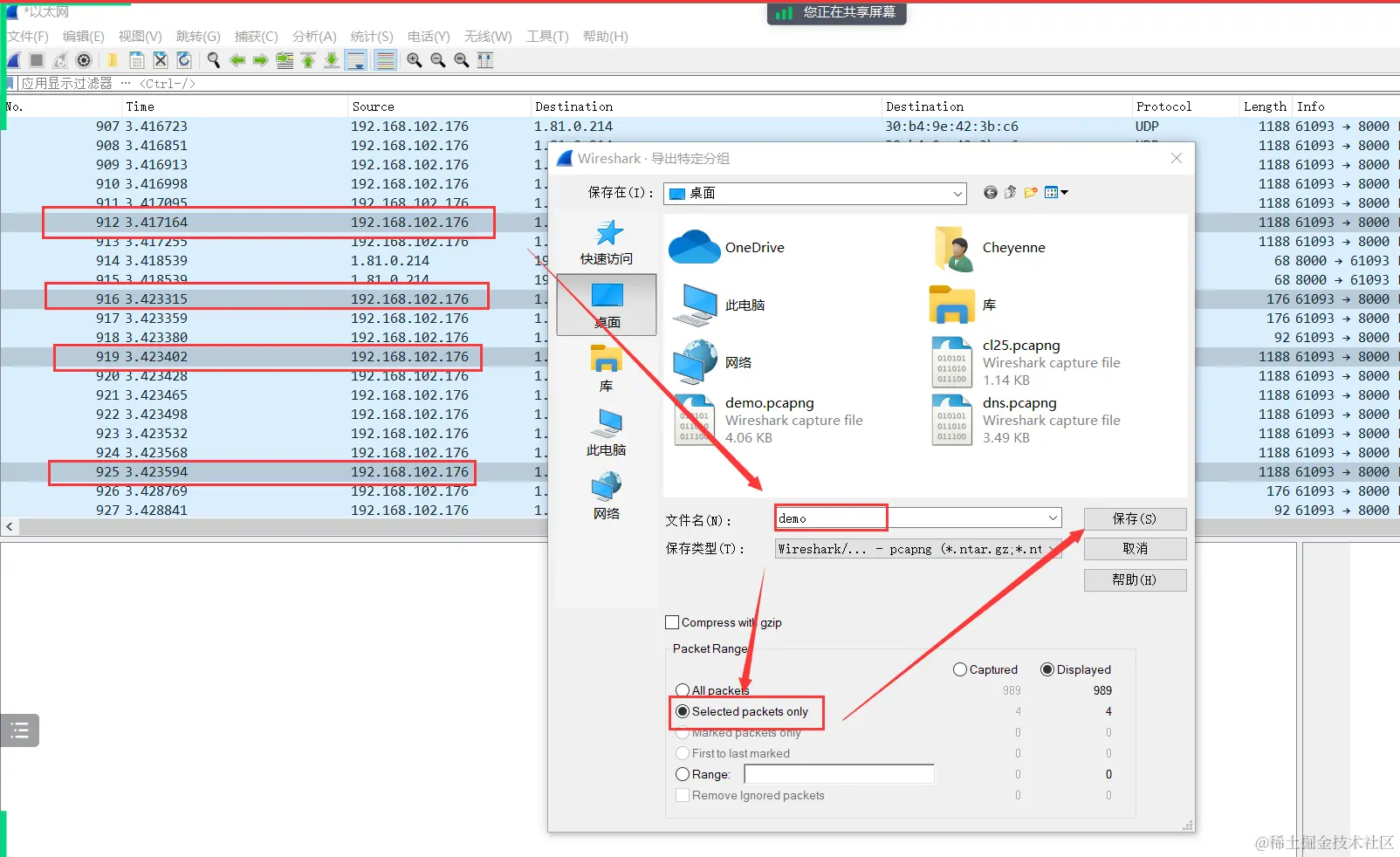Select This PC (此电脑) in dialog sidebar
This screenshot has width=1400, height=857.
(607, 433)
